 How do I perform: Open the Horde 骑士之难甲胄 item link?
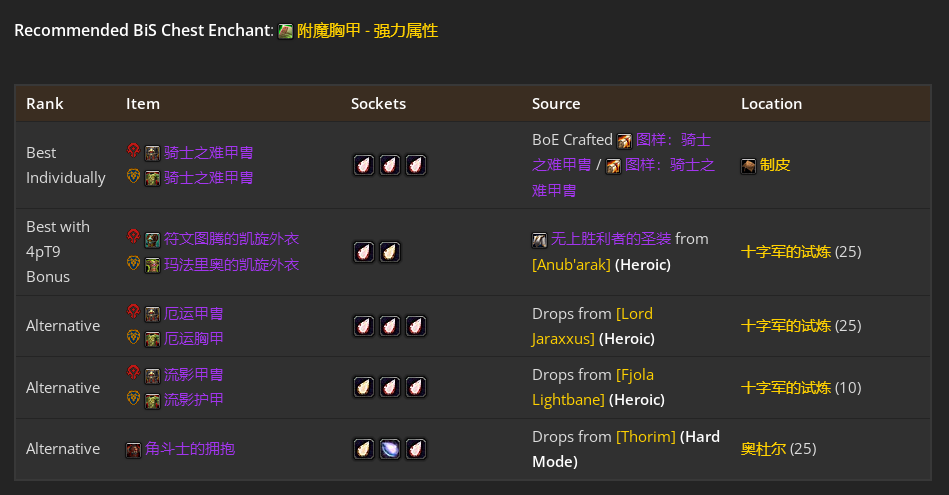click(x=208, y=152)
